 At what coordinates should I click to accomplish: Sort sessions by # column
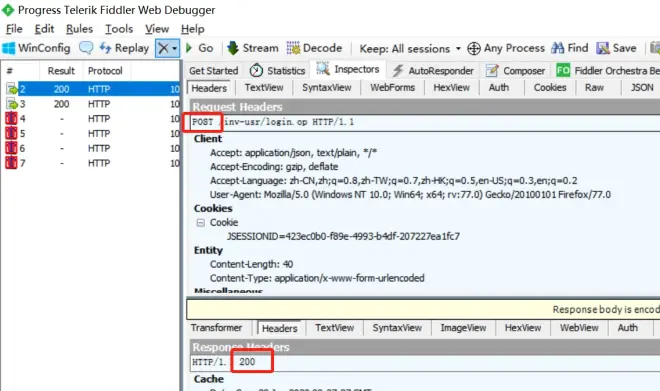point(21,71)
